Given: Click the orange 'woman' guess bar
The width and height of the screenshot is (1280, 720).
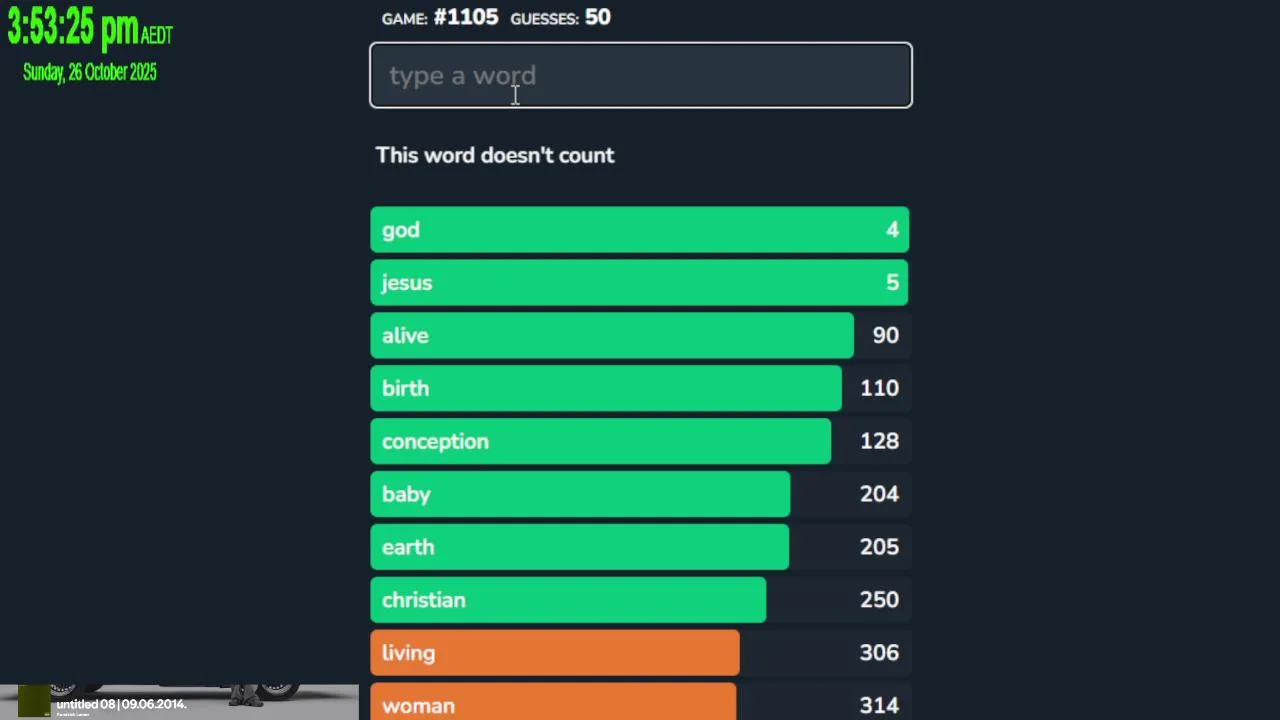Looking at the screenshot, I should tap(553, 703).
